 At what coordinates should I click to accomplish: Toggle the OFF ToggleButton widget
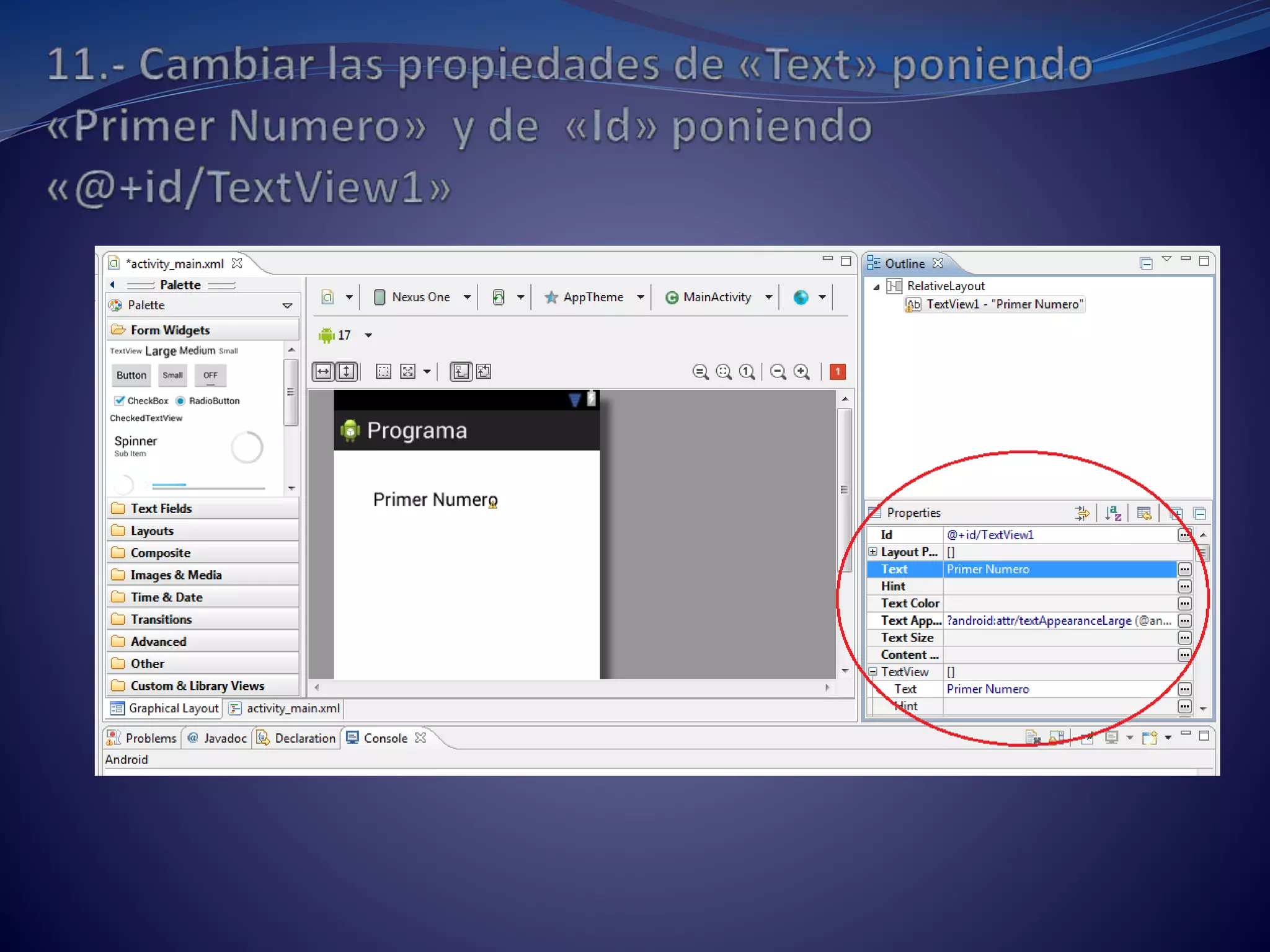click(x=210, y=375)
